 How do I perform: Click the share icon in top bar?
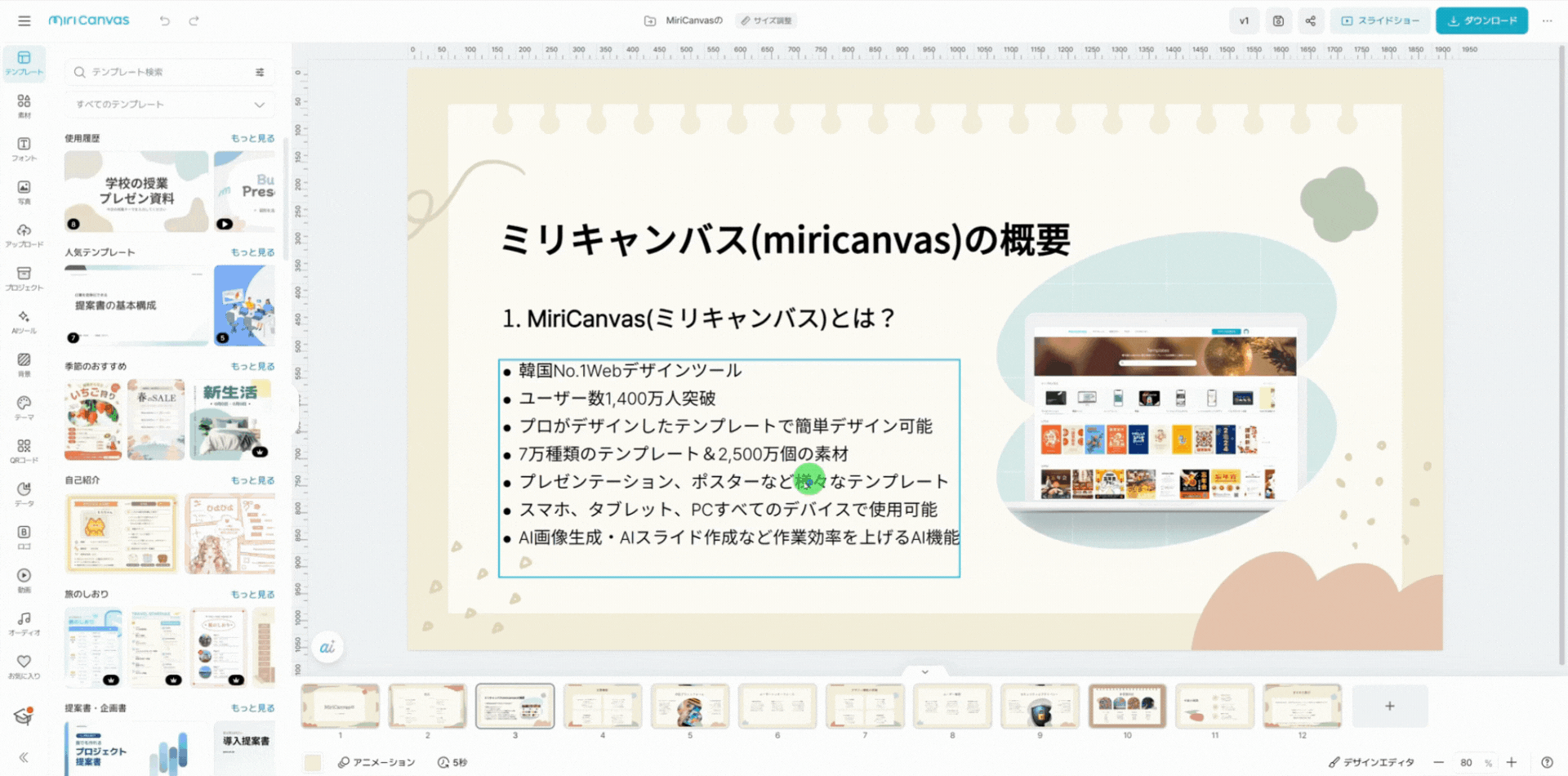click(1311, 20)
